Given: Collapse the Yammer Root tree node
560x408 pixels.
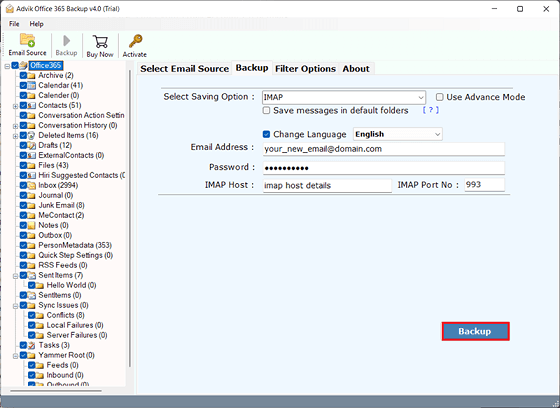Looking at the screenshot, I should pyautogui.click(x=15, y=356).
